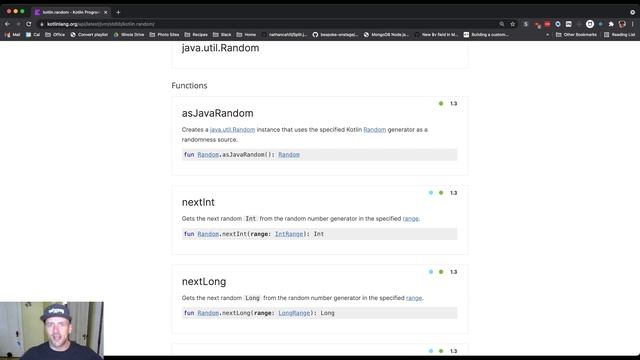Open the Building a custom bookmark

point(486,35)
